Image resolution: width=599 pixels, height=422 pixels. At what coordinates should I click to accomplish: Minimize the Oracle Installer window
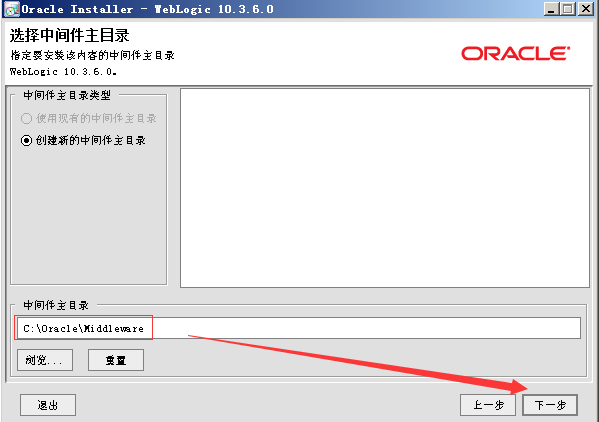tap(551, 9)
